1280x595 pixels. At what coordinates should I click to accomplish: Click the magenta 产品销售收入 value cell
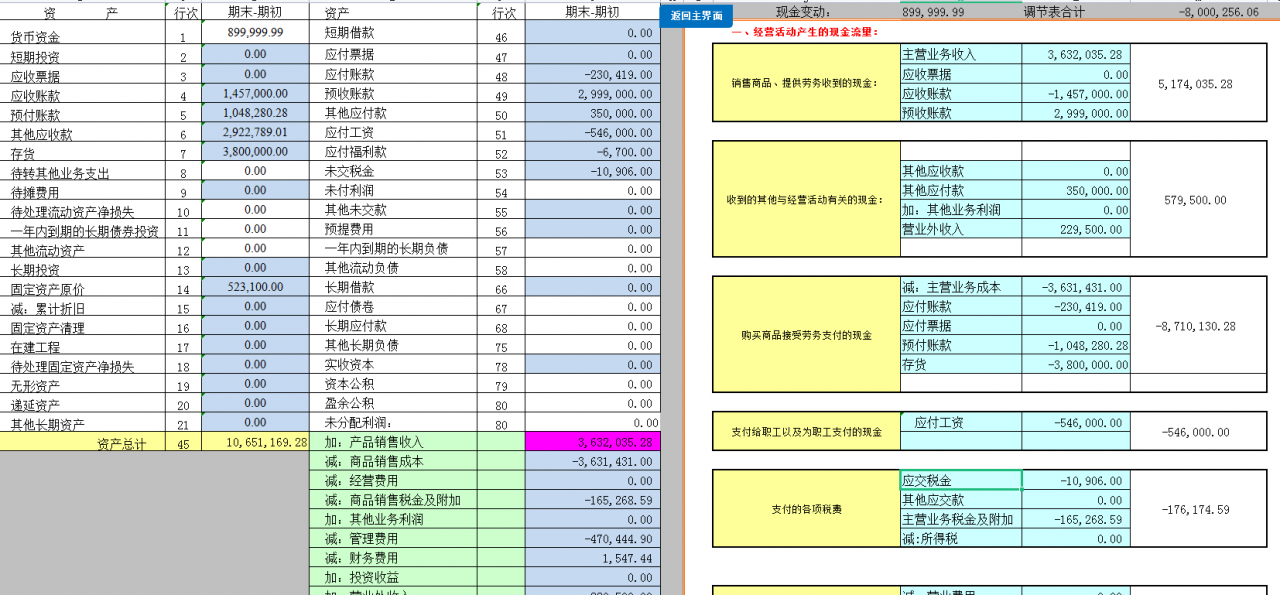point(588,442)
